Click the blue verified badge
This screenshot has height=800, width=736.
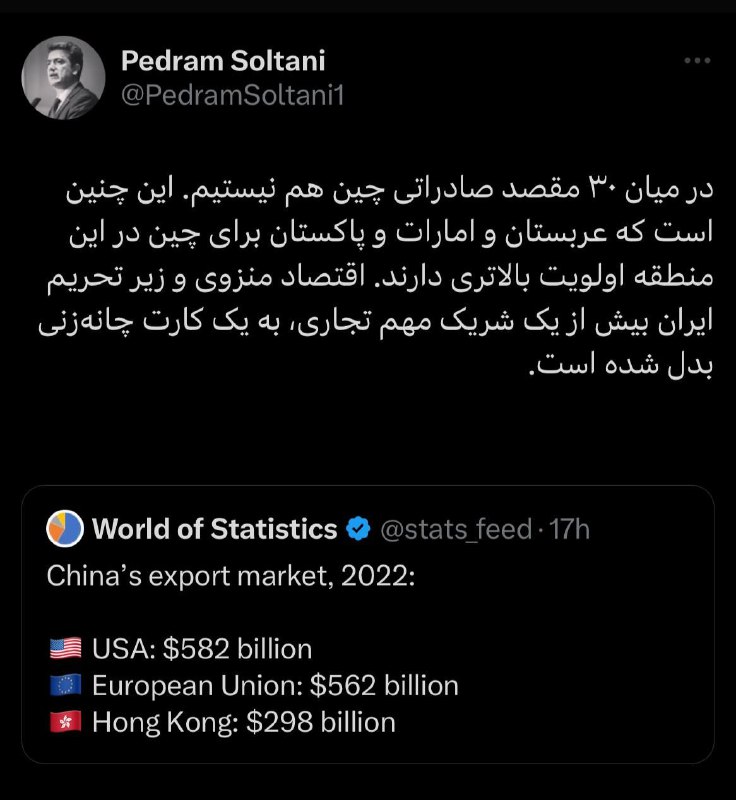[x=358, y=529]
